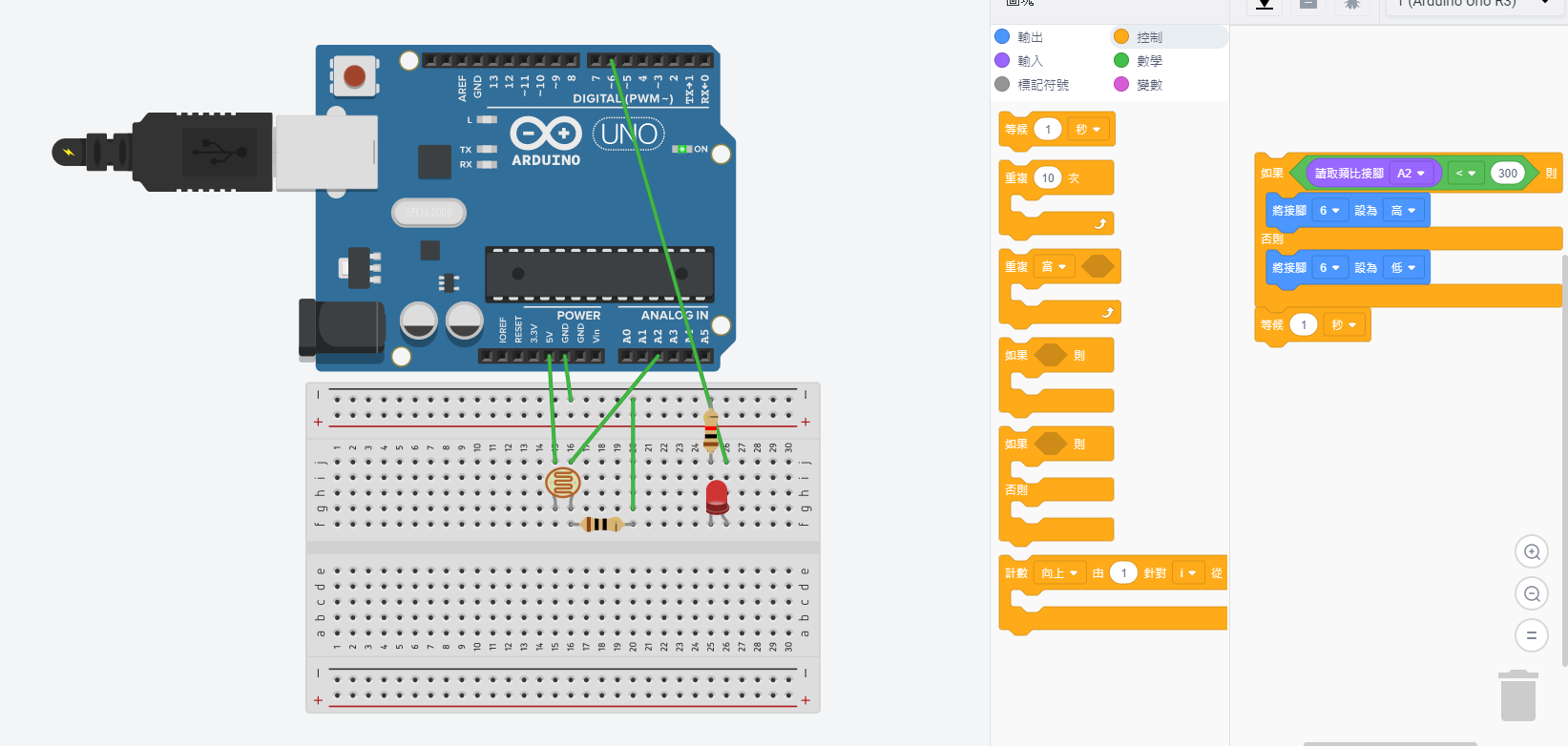Click the gray 標記符號 category color circle
The height and width of the screenshot is (746, 1568).
(1002, 85)
